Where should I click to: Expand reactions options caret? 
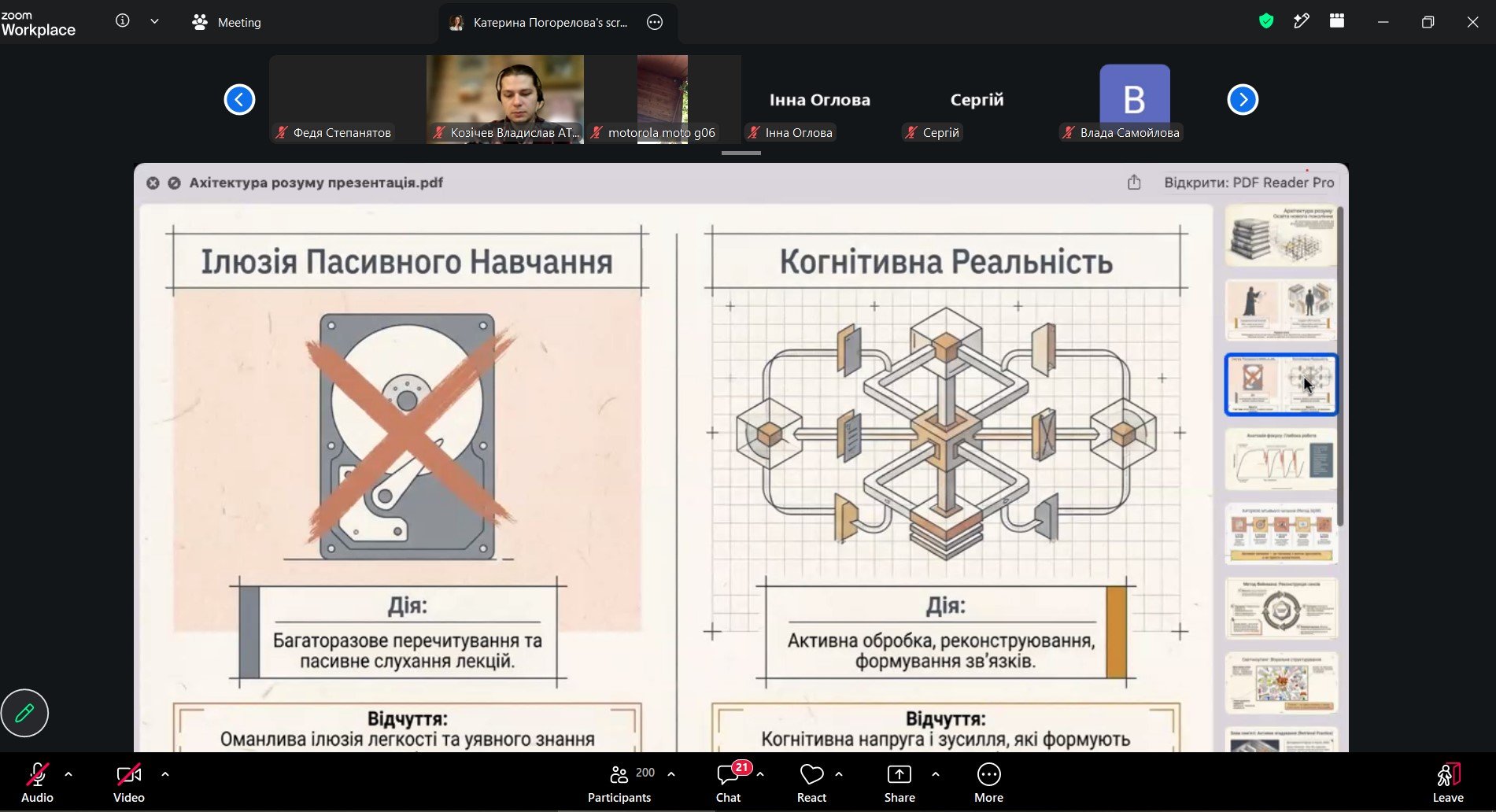tap(839, 774)
